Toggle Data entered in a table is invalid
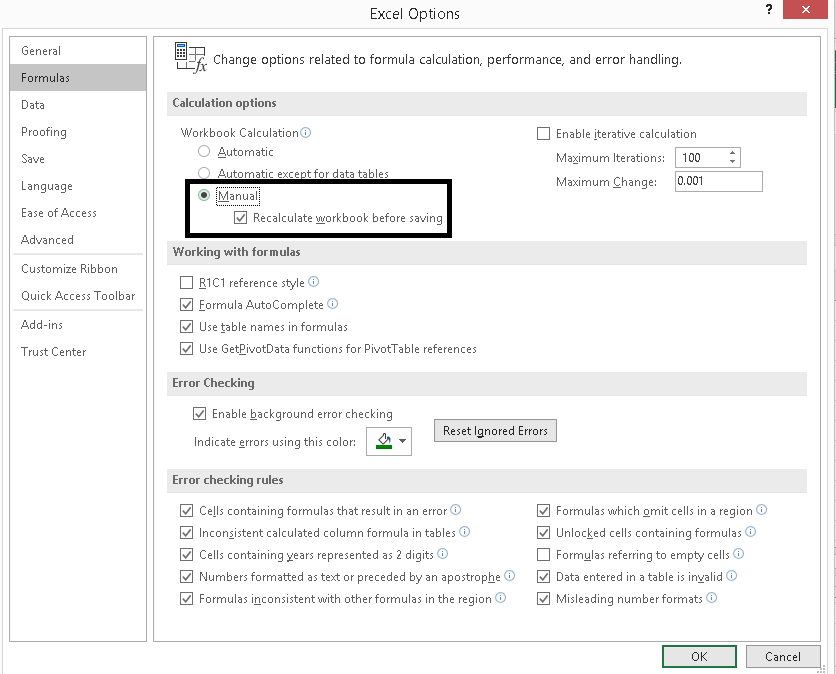 pos(543,576)
